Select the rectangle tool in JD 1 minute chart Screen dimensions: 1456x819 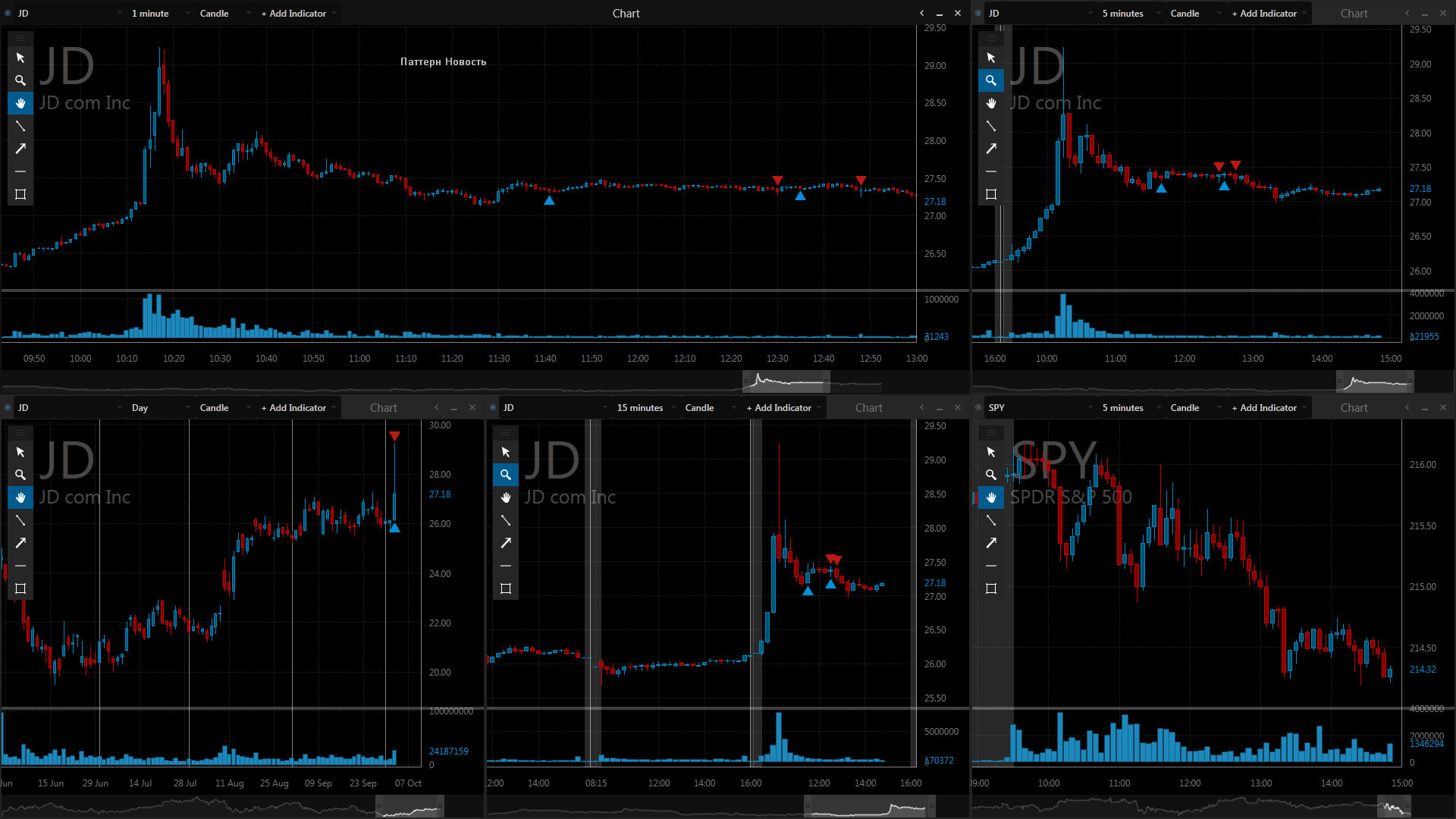[x=20, y=194]
